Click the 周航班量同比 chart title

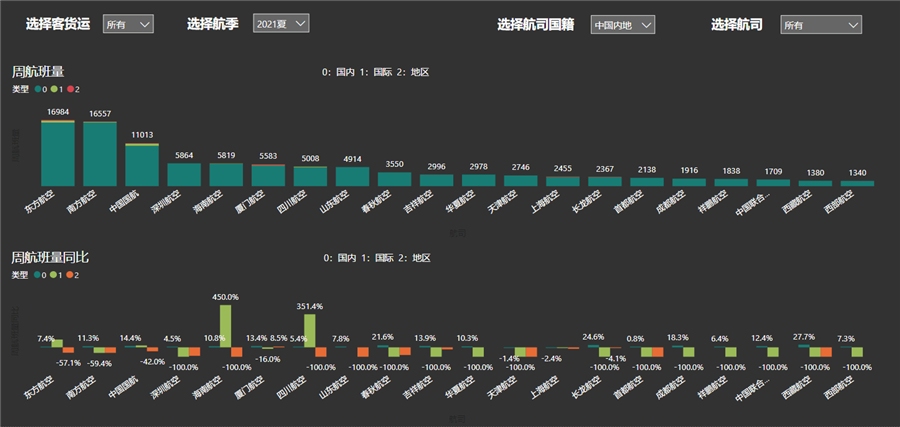tap(49, 257)
